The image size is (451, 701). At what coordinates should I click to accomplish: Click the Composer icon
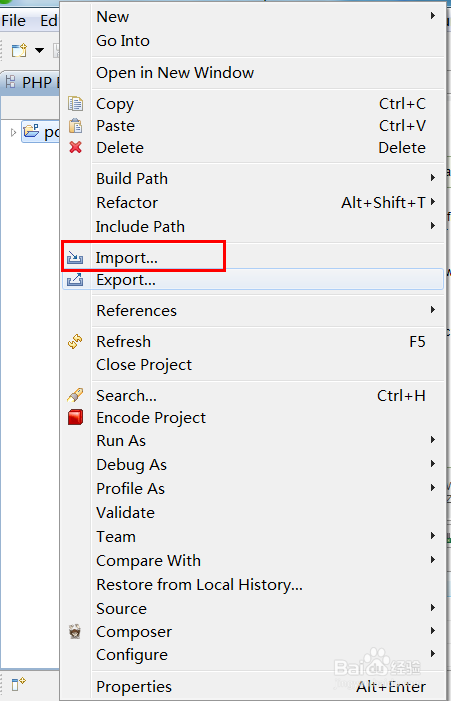point(75,632)
